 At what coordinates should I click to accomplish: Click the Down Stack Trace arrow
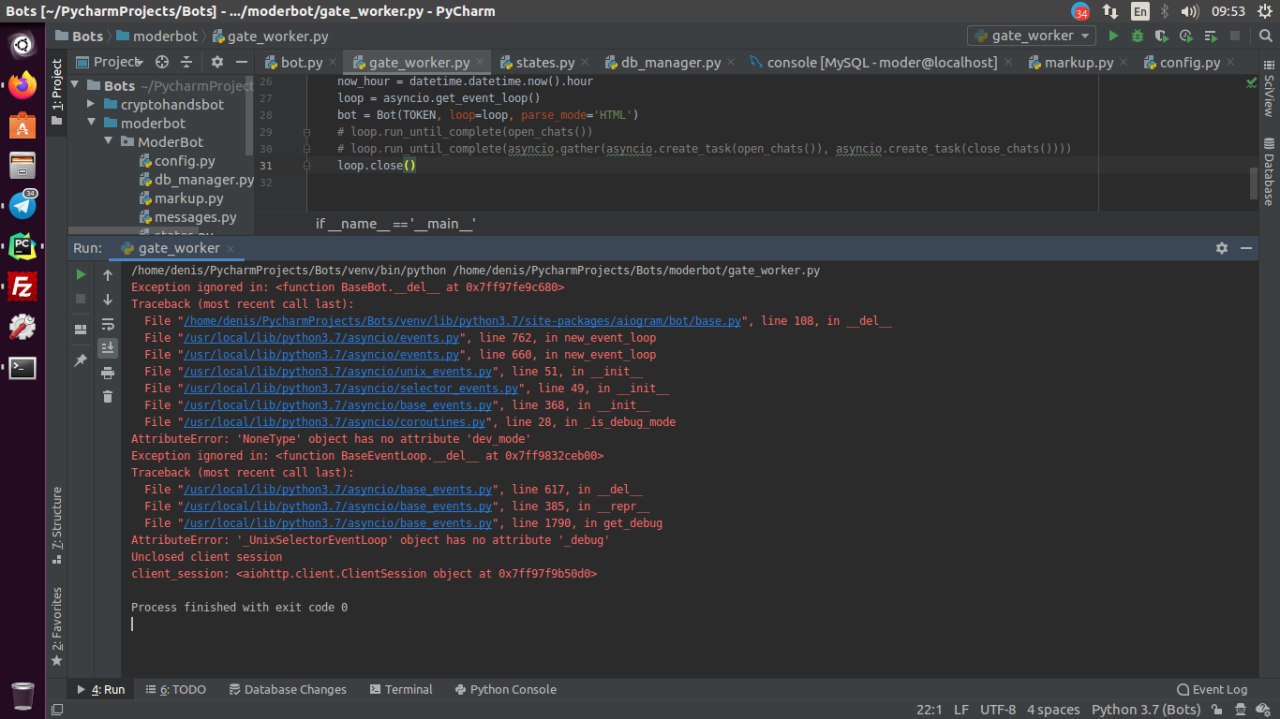coord(108,298)
